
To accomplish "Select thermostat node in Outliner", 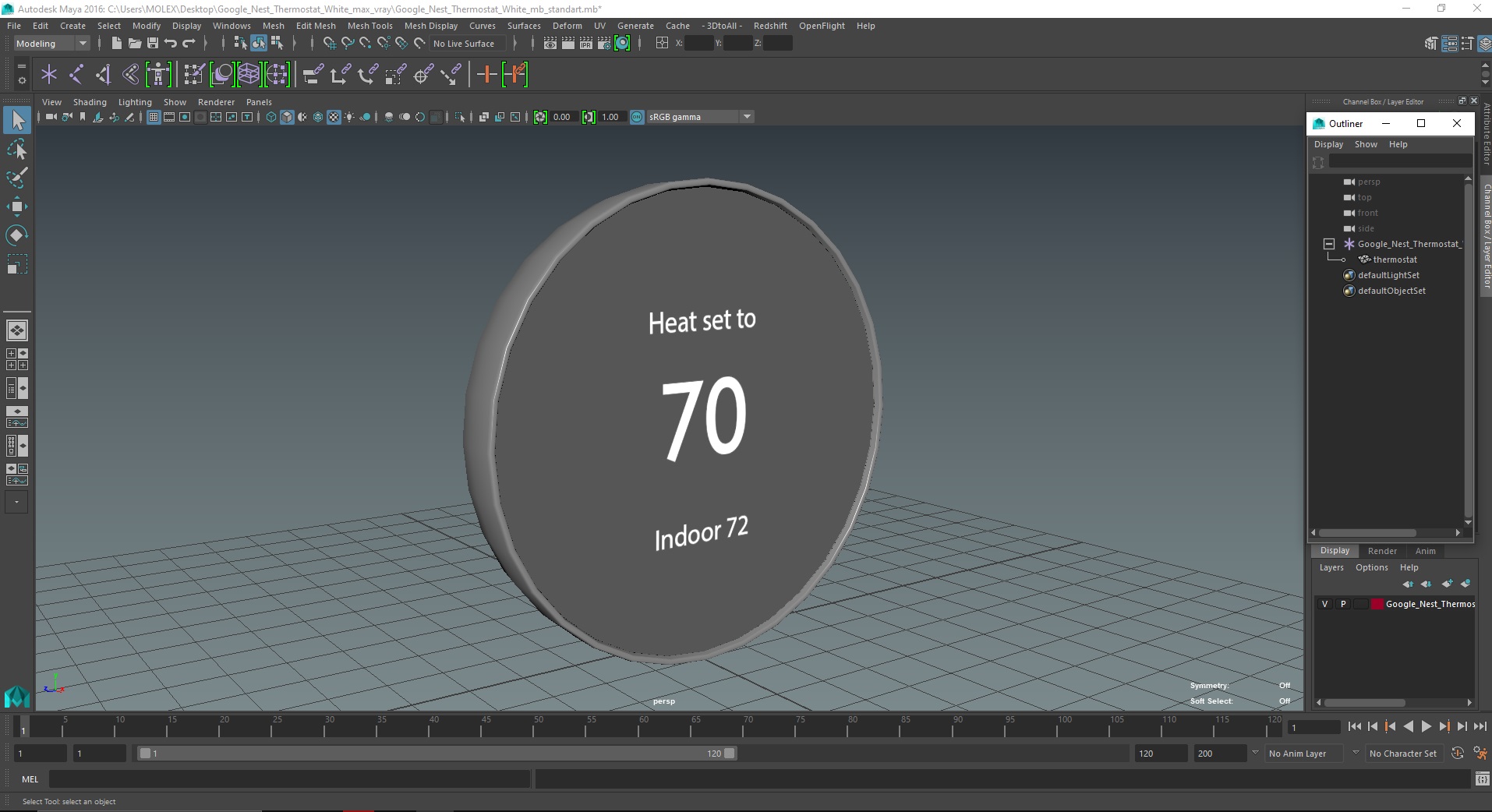I will (1395, 259).
